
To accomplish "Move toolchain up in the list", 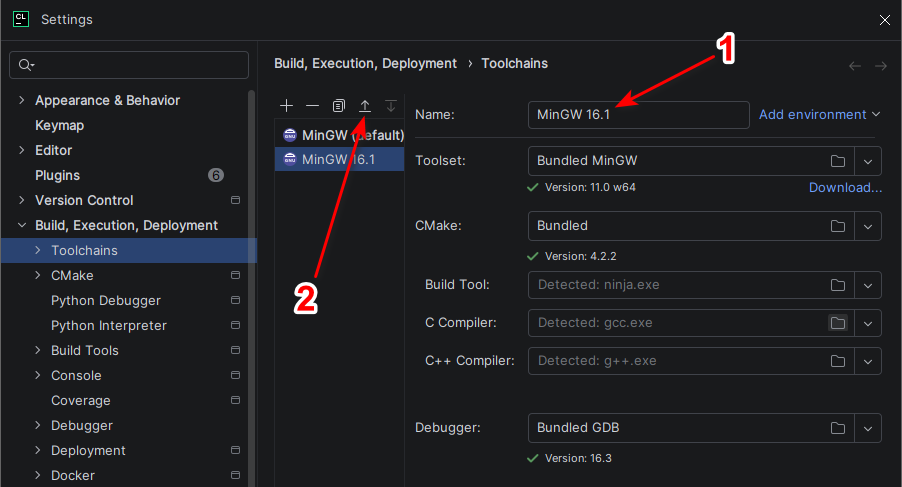I will click(365, 106).
